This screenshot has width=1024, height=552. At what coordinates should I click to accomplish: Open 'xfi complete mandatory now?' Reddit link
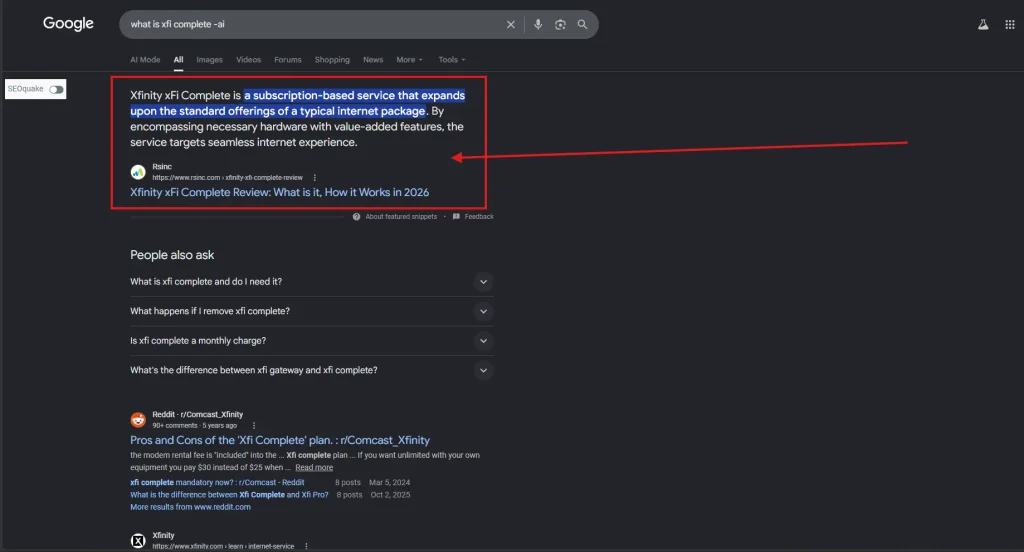pyautogui.click(x=217, y=482)
